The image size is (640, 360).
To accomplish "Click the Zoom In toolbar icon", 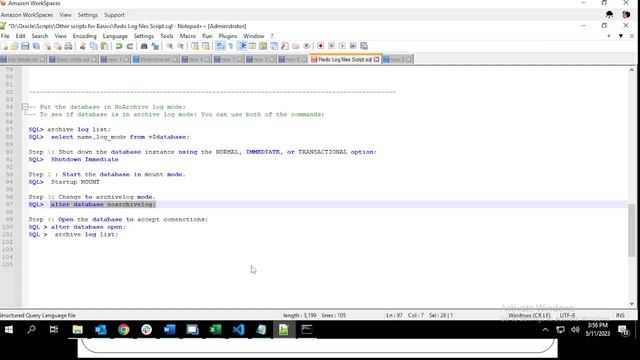I will (x=169, y=46).
